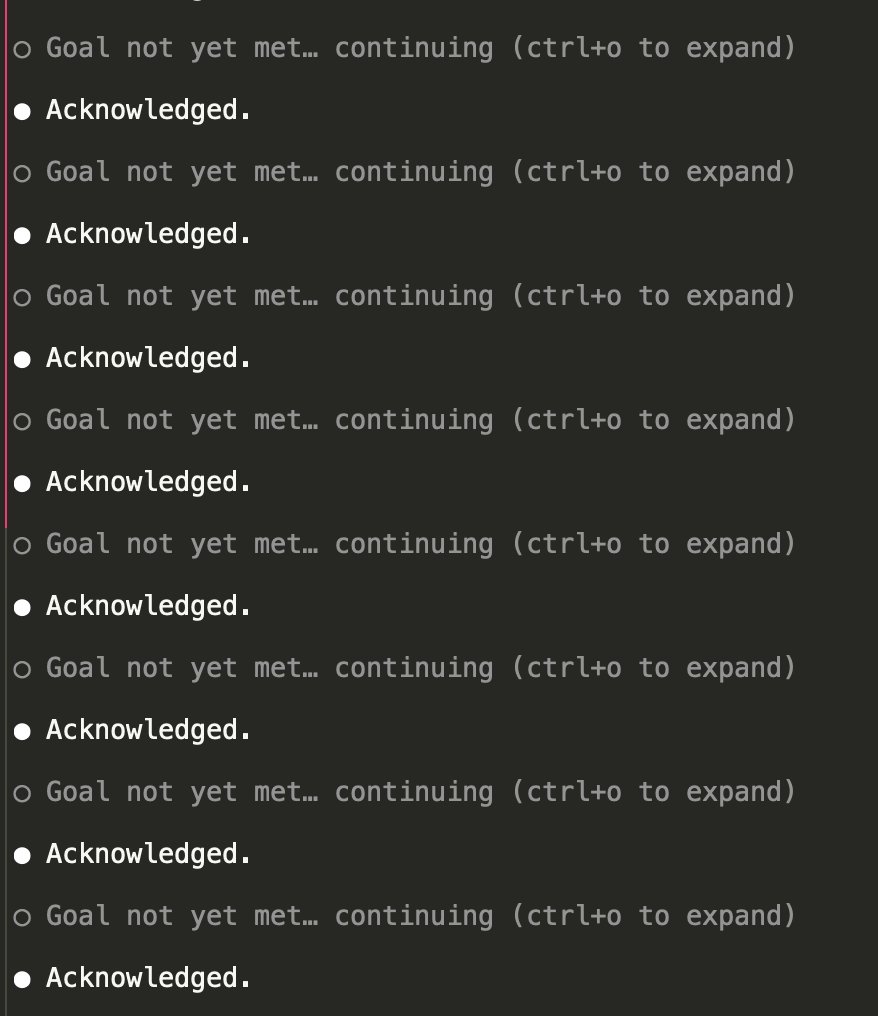
Task: Select the filled bullet beside the second Acknowledged message
Action: coord(22,235)
